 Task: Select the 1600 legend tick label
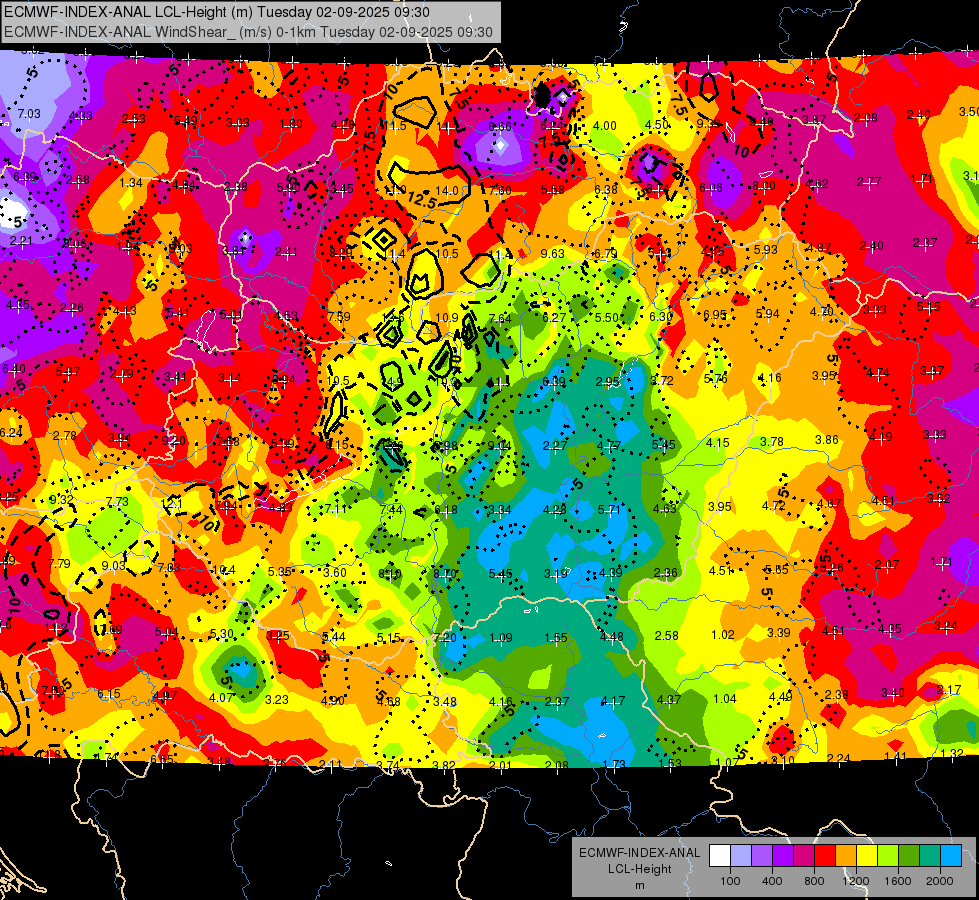tap(897, 881)
